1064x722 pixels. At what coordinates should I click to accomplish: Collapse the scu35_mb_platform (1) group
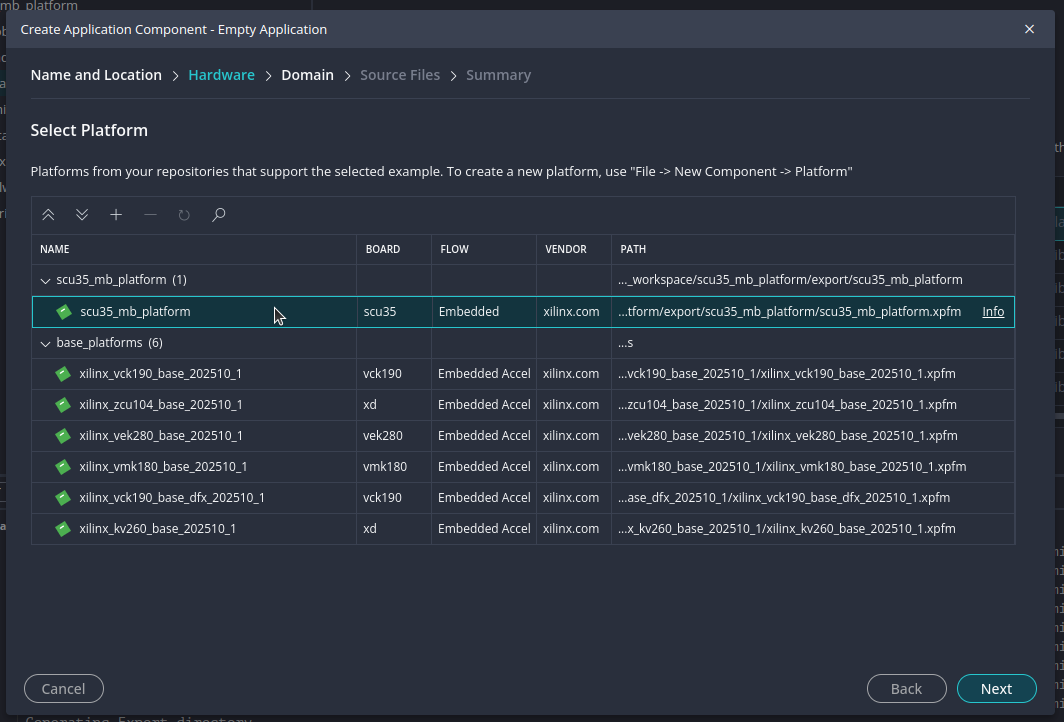45,280
